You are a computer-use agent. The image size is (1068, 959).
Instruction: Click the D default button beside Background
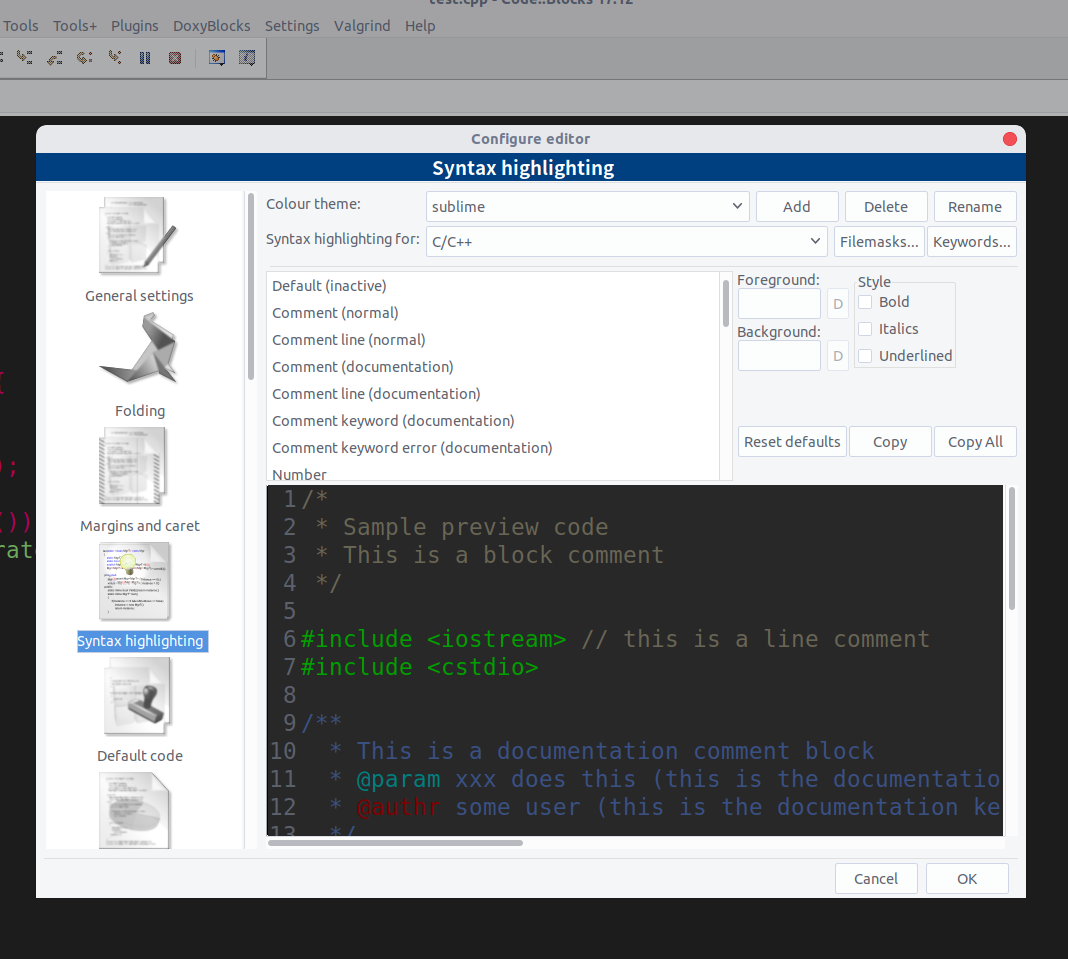click(838, 356)
